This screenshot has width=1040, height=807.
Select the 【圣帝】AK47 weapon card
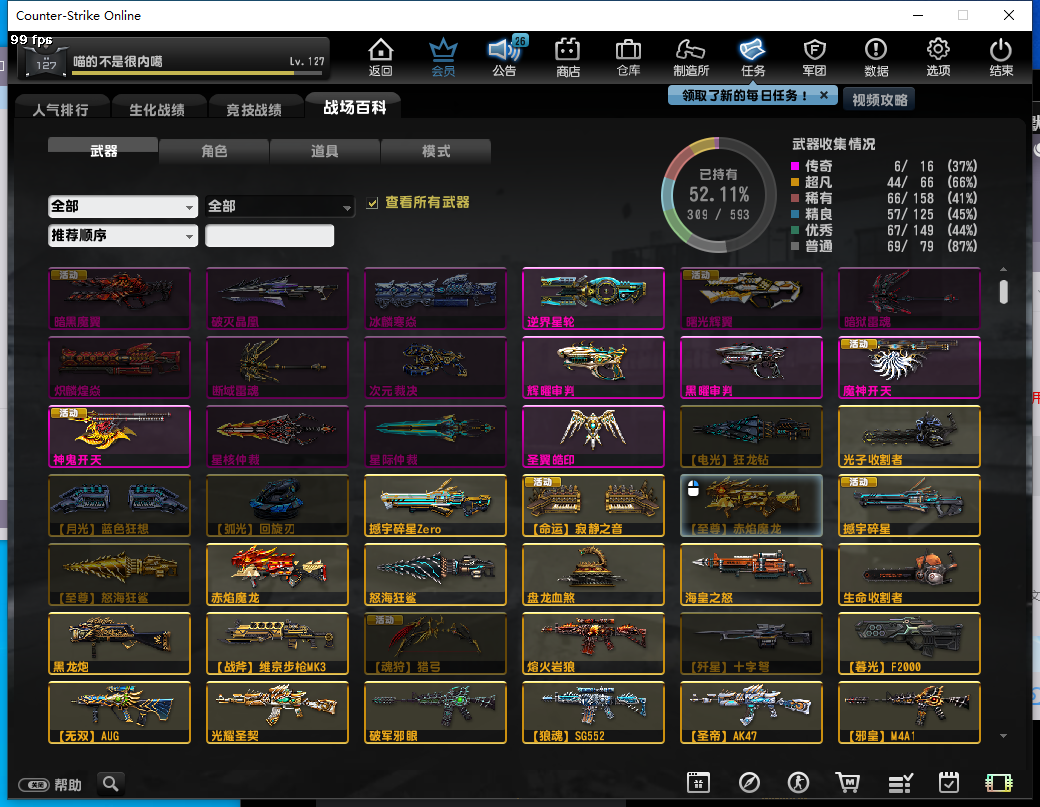tap(751, 712)
